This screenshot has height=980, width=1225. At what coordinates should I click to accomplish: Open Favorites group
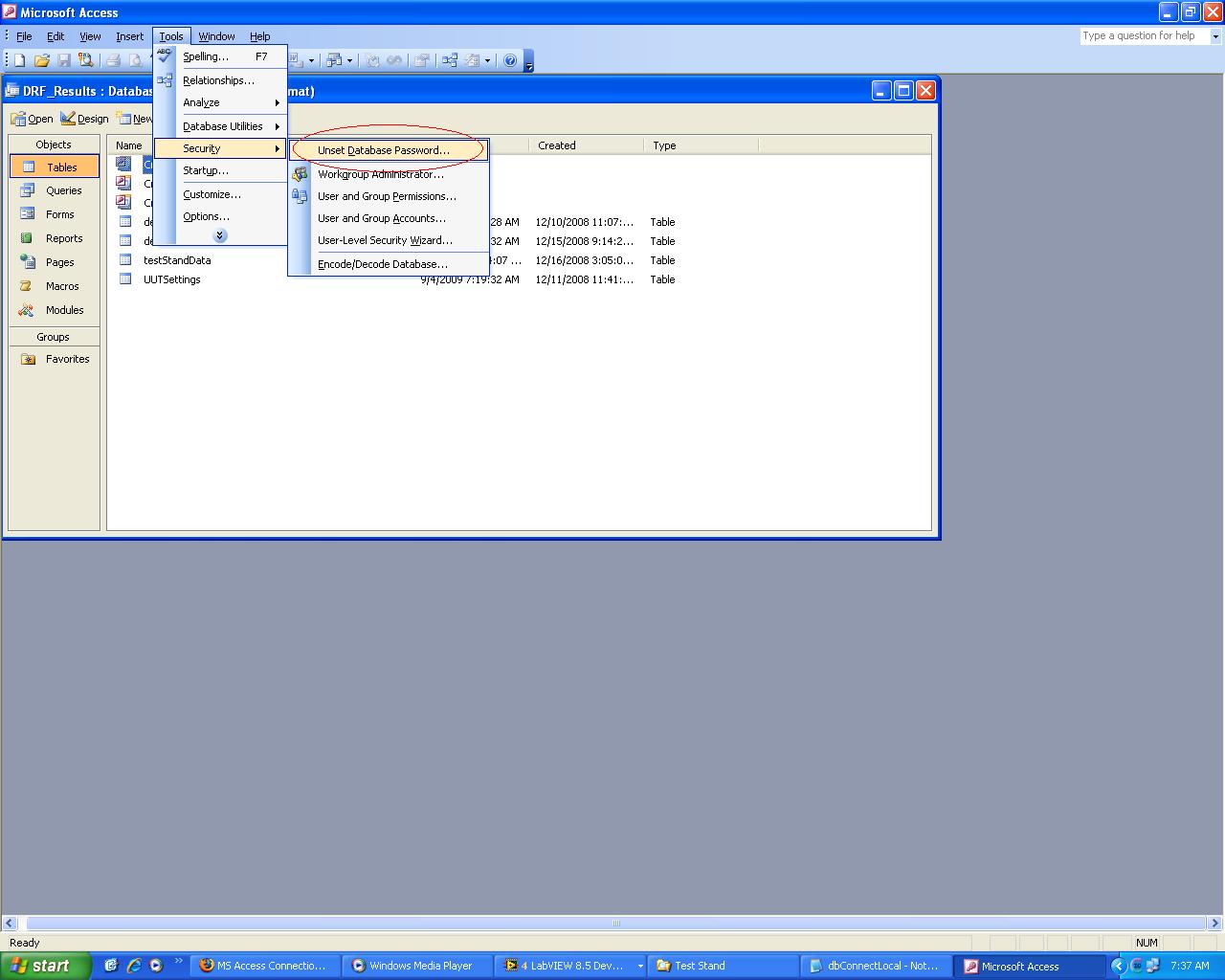[x=55, y=359]
